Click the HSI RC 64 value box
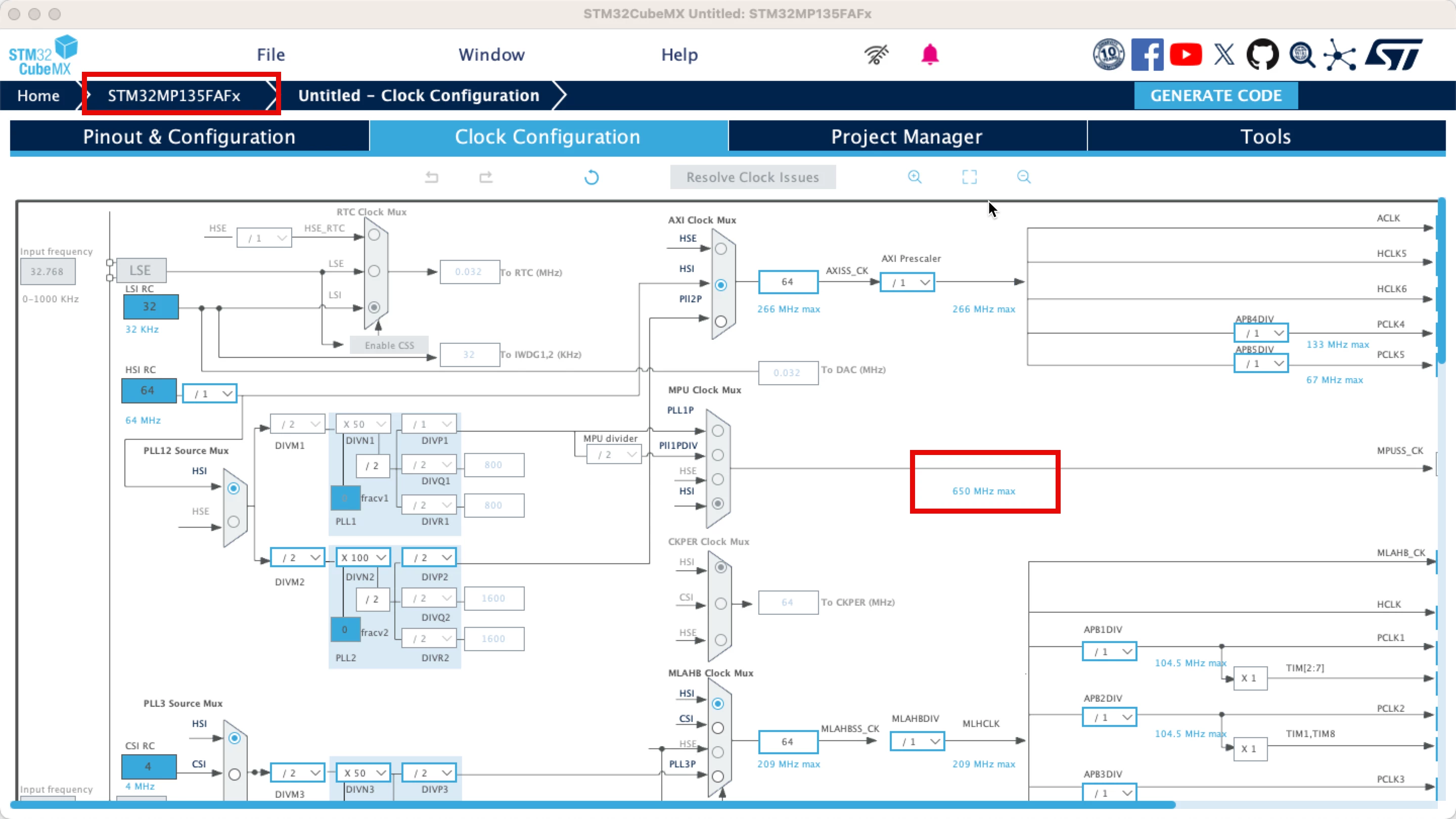Screen dimensions: 1456x819 coord(149,391)
